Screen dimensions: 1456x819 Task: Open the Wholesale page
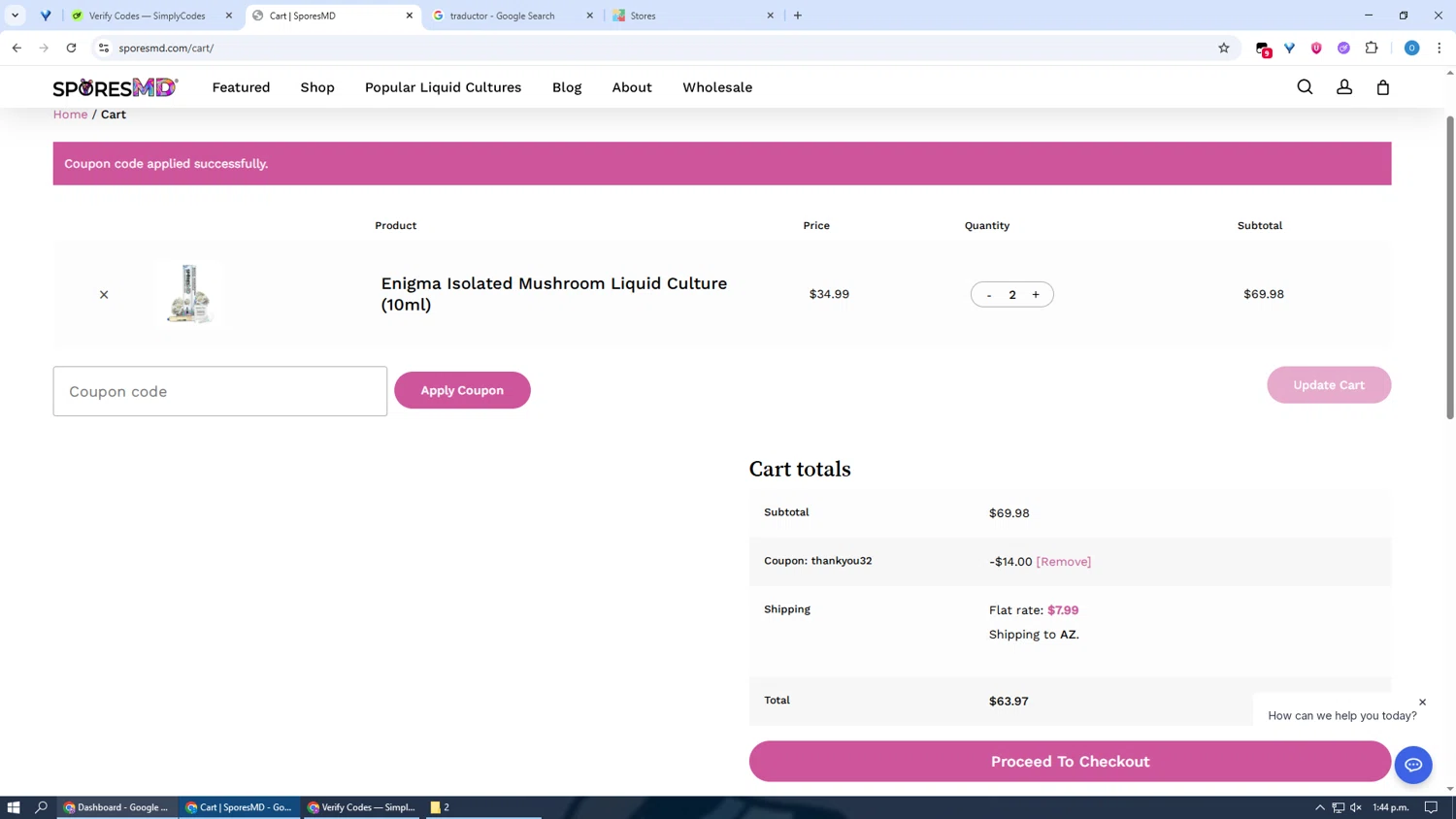tap(717, 87)
